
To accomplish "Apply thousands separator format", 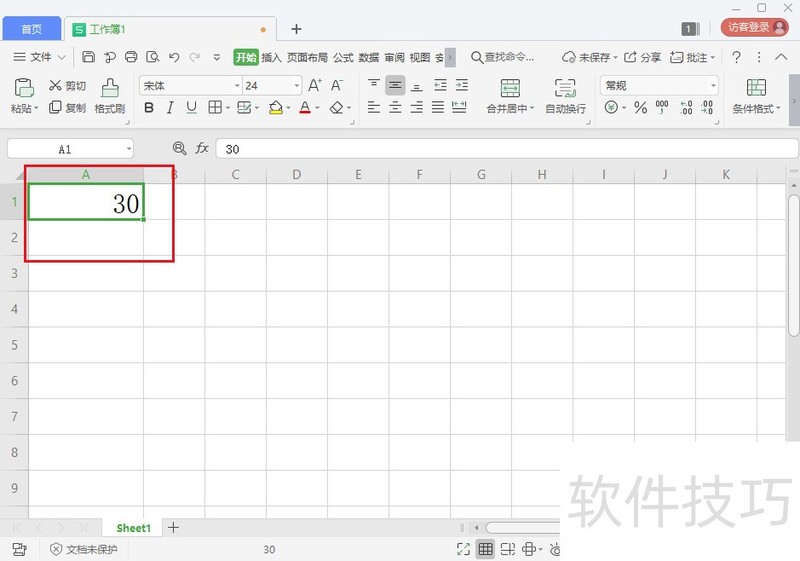I will [662, 108].
